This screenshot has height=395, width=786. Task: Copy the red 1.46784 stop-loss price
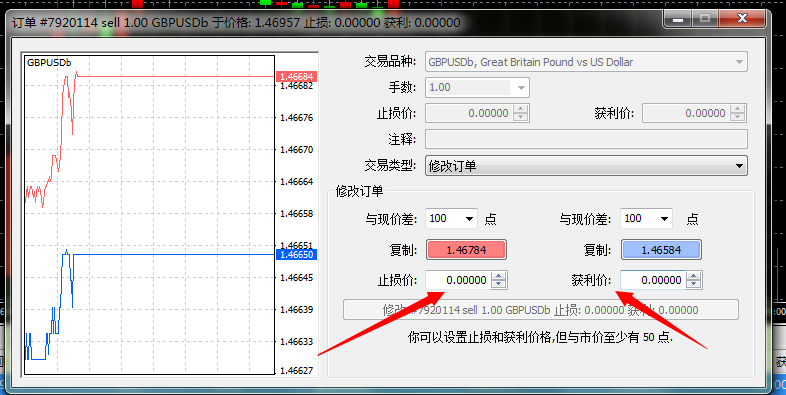pos(466,250)
